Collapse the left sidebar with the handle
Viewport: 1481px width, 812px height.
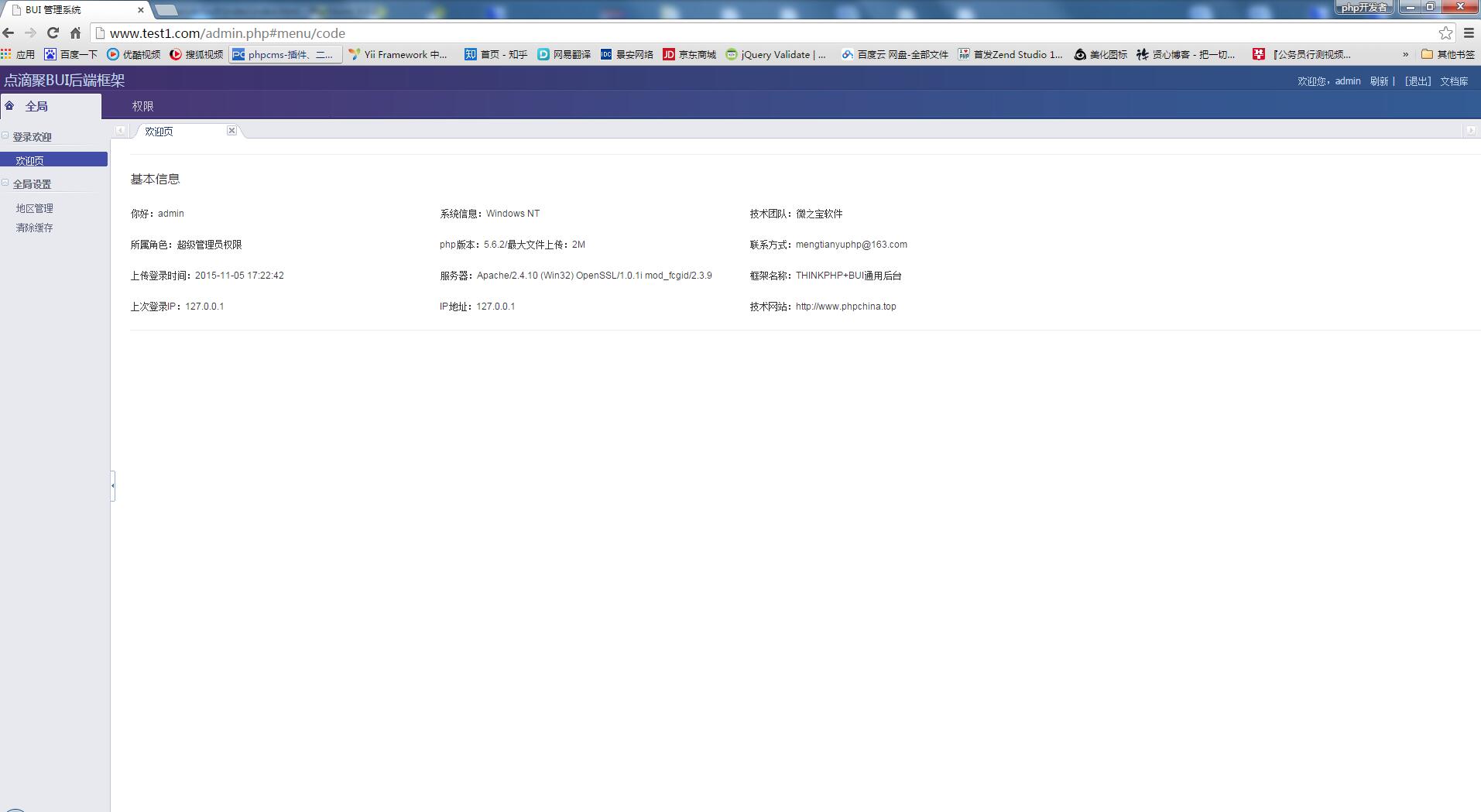pos(113,485)
